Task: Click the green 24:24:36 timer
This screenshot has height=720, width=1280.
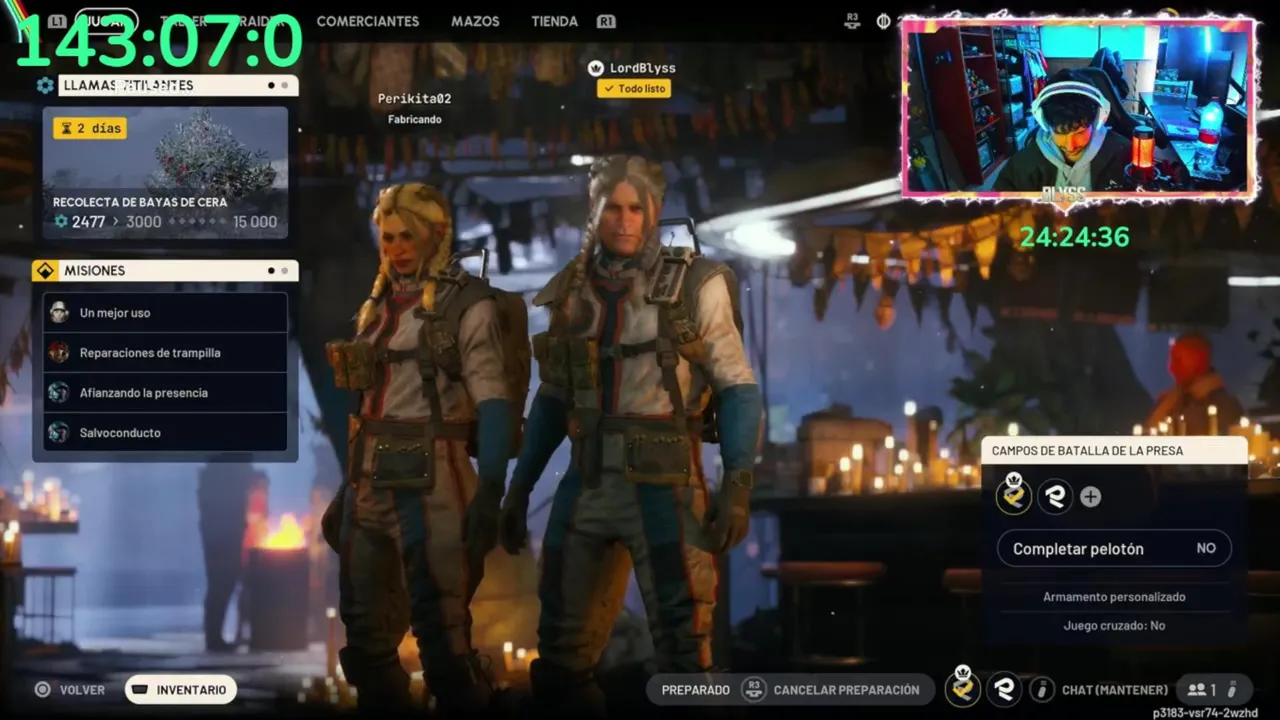Action: pyautogui.click(x=1074, y=237)
